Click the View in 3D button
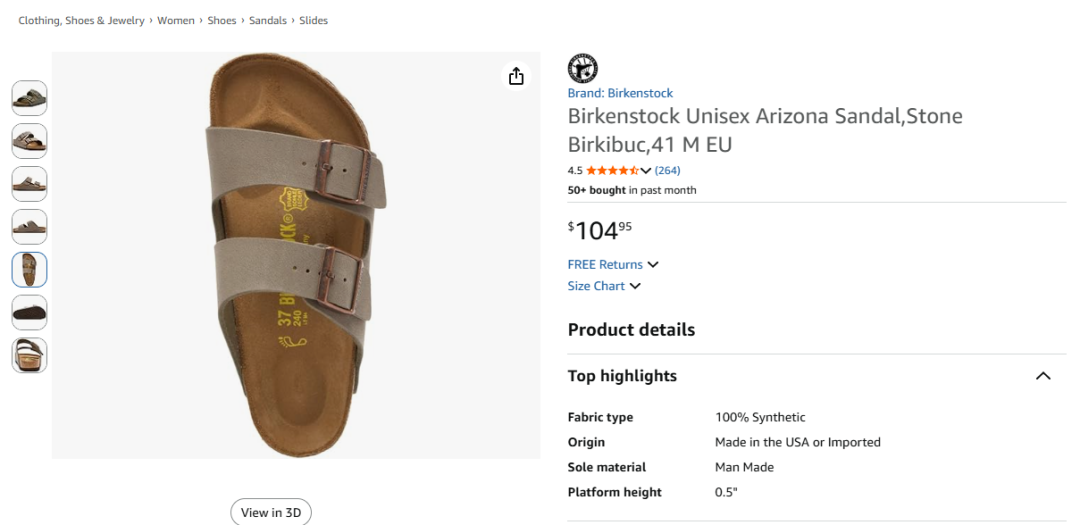The height and width of the screenshot is (525, 1080). click(x=271, y=512)
